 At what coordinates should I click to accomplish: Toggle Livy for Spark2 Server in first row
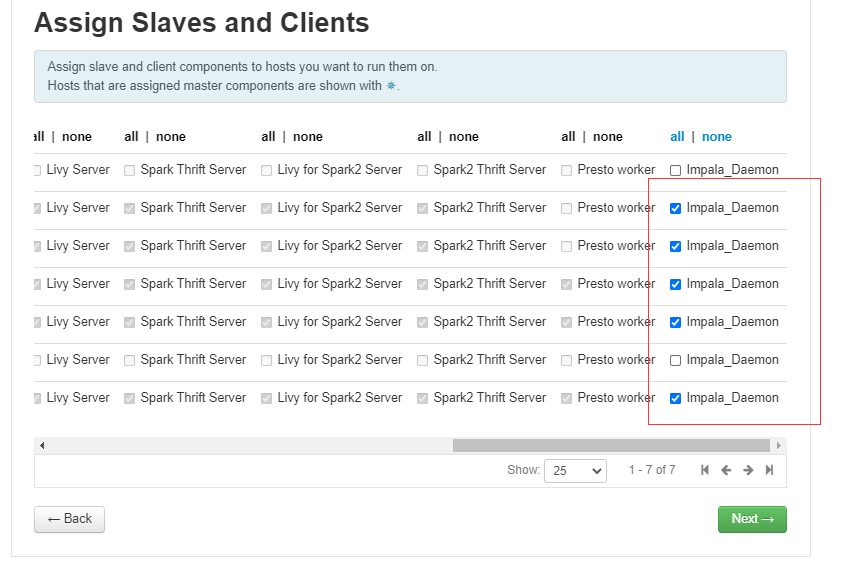tap(266, 170)
